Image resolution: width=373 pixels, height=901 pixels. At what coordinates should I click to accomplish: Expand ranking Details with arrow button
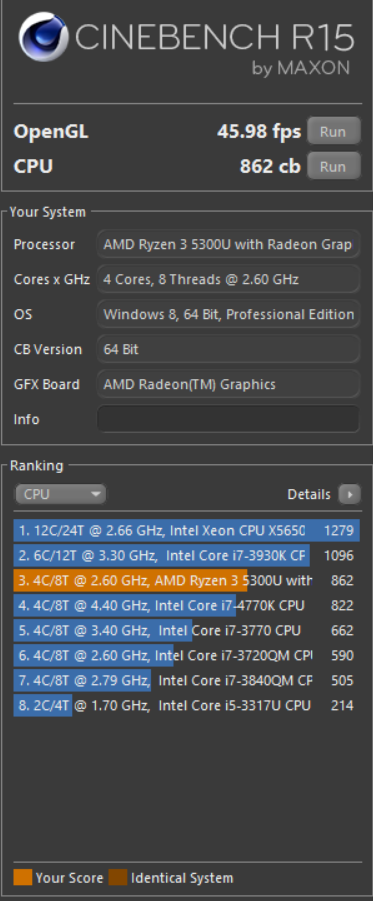[349, 494]
